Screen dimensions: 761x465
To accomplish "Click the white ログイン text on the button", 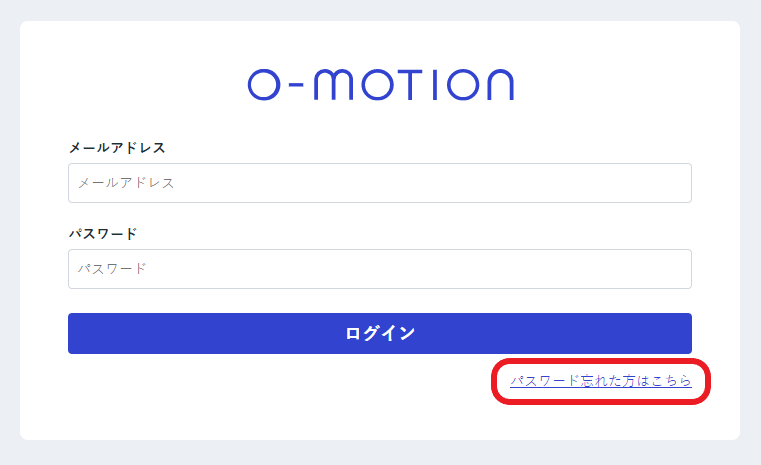I will point(380,333).
